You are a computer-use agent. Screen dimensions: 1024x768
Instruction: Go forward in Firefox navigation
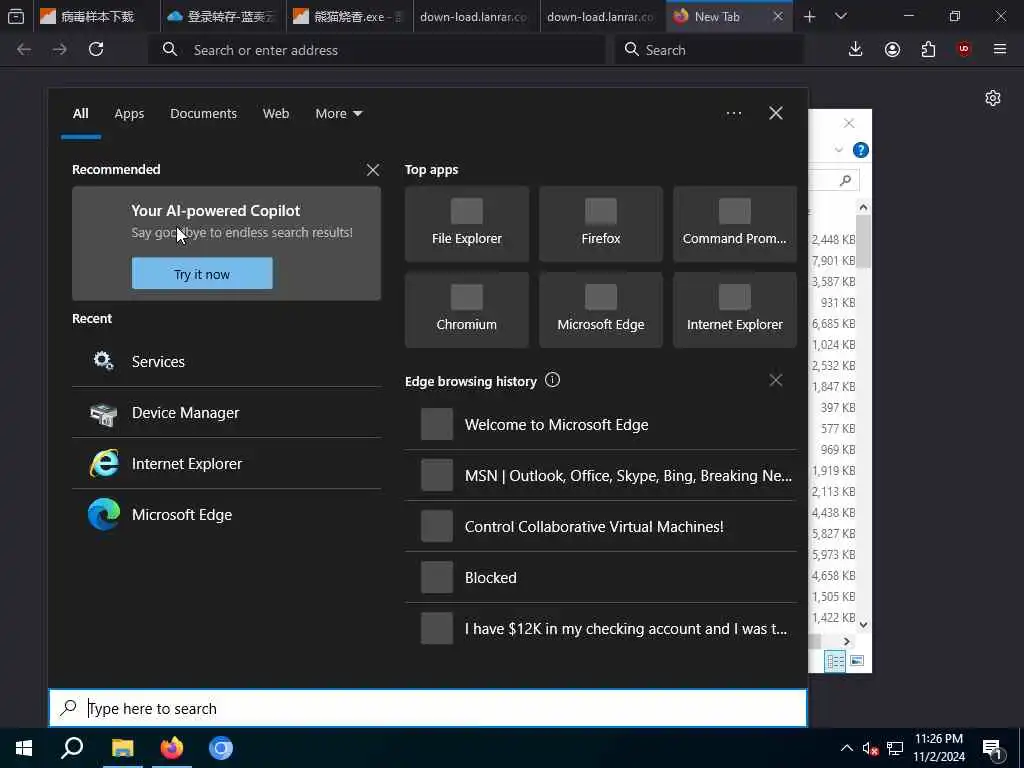coord(59,49)
